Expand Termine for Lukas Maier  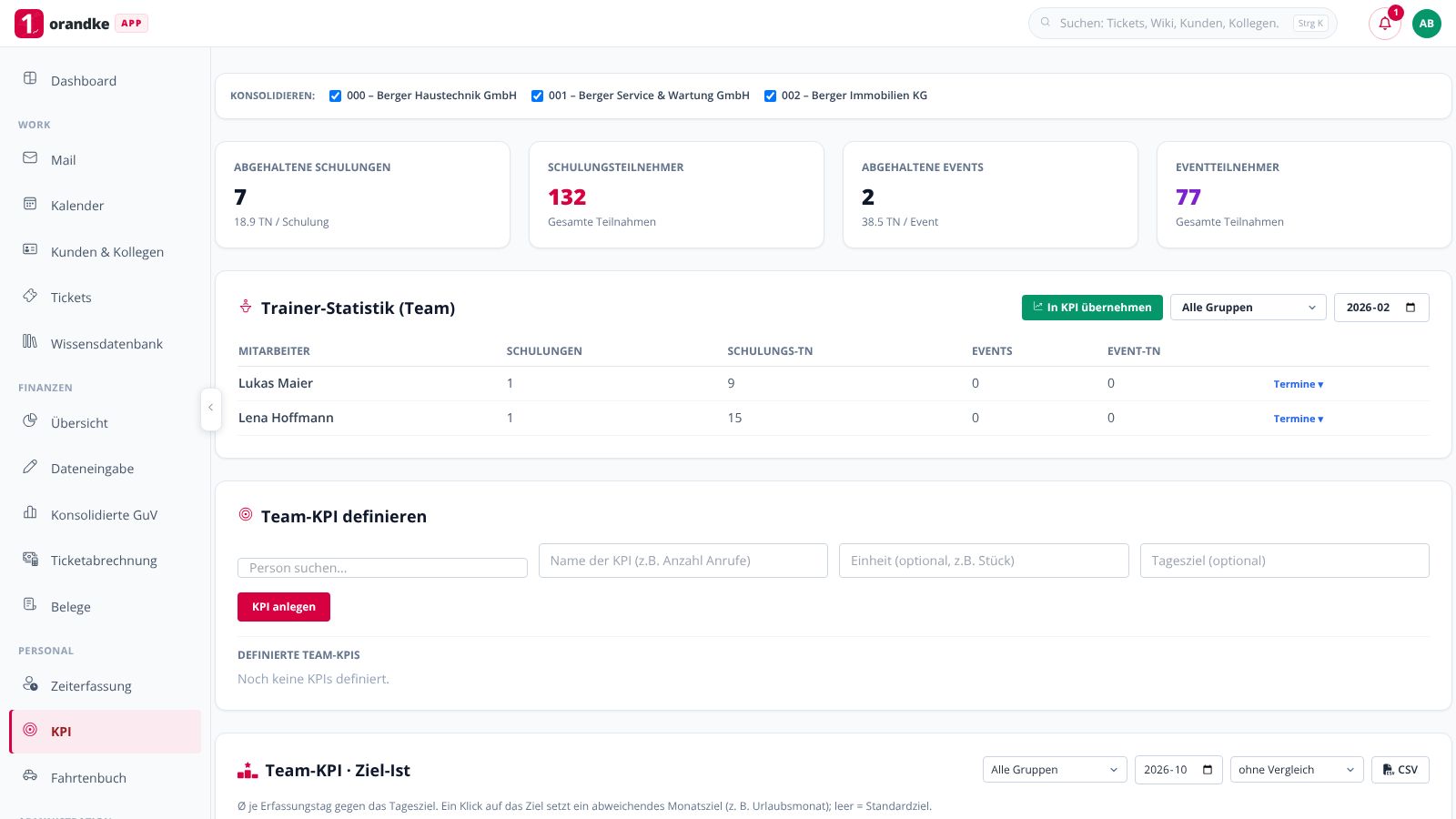1299,384
